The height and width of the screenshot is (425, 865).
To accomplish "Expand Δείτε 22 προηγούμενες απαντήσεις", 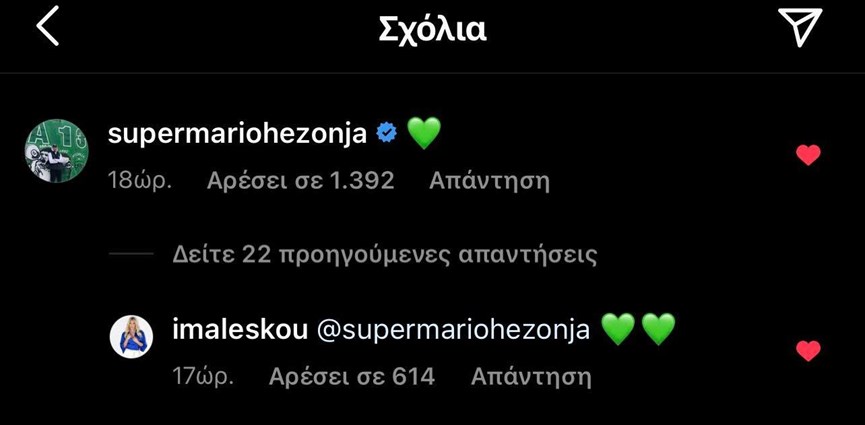I will click(385, 255).
